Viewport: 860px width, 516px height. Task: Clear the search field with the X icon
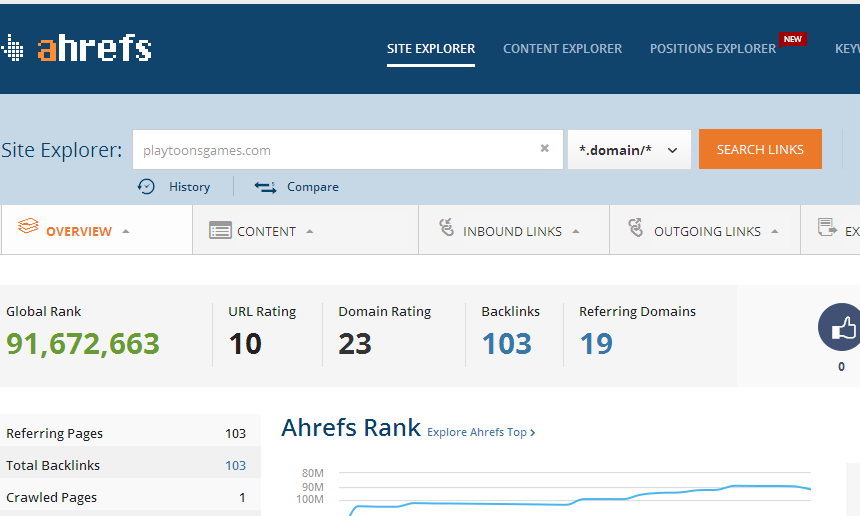[x=545, y=149]
